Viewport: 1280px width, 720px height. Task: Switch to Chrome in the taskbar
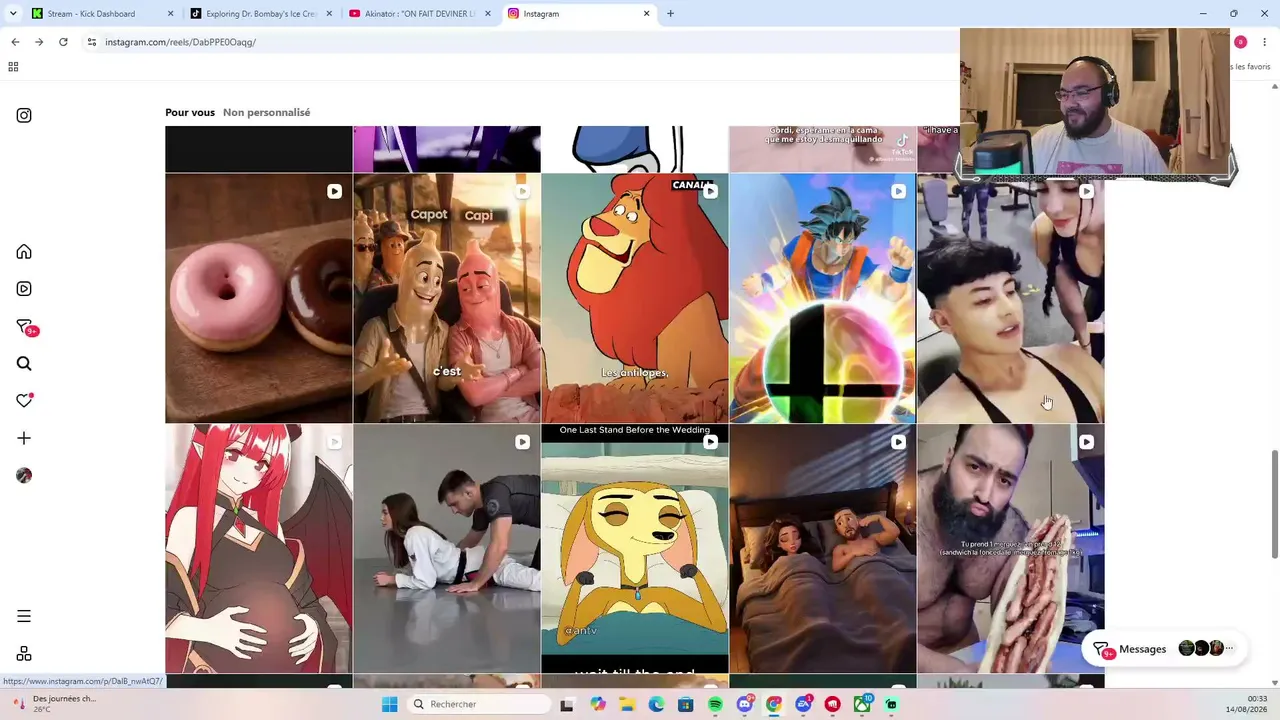774,704
